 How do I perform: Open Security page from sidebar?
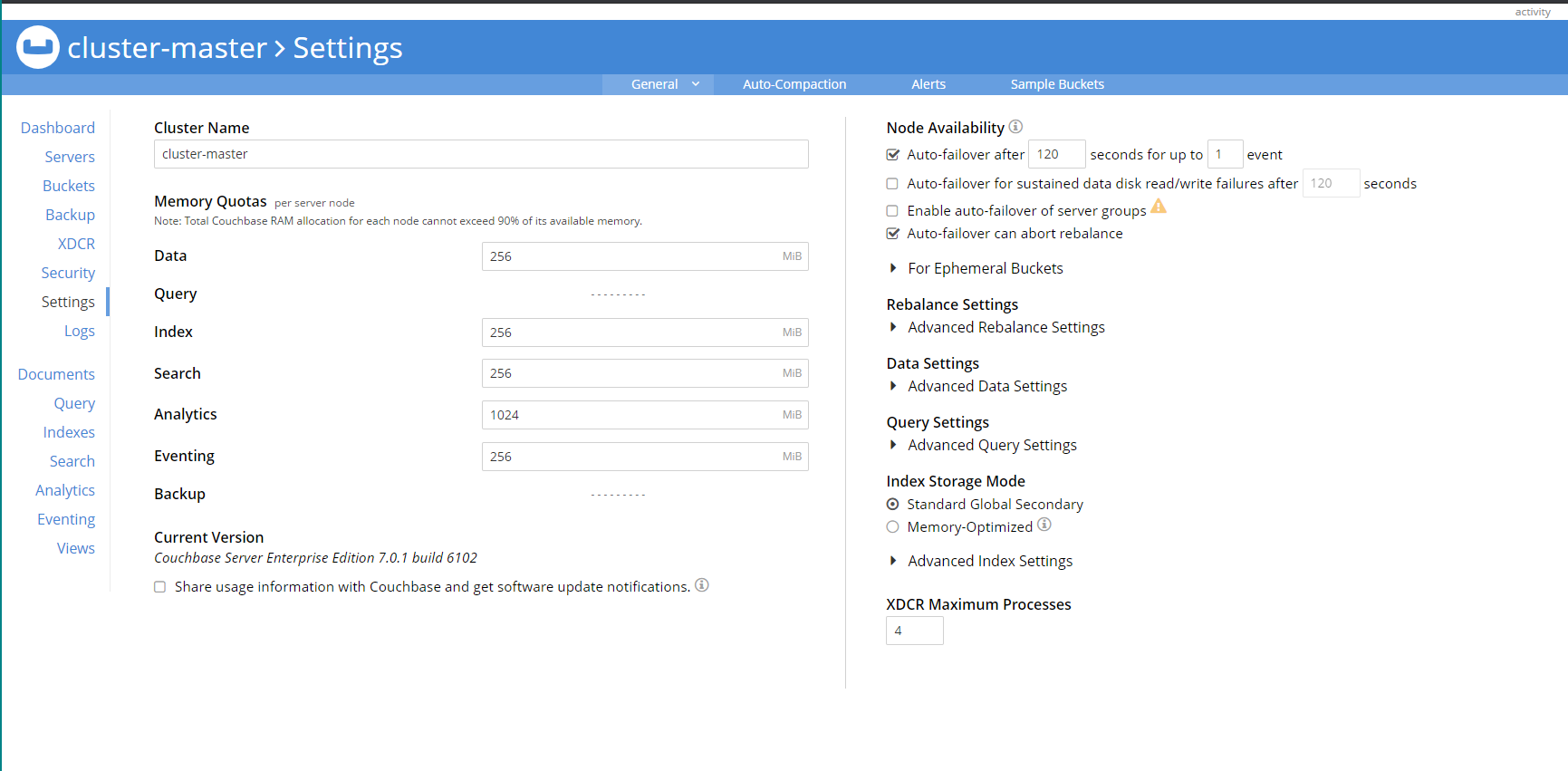(68, 273)
